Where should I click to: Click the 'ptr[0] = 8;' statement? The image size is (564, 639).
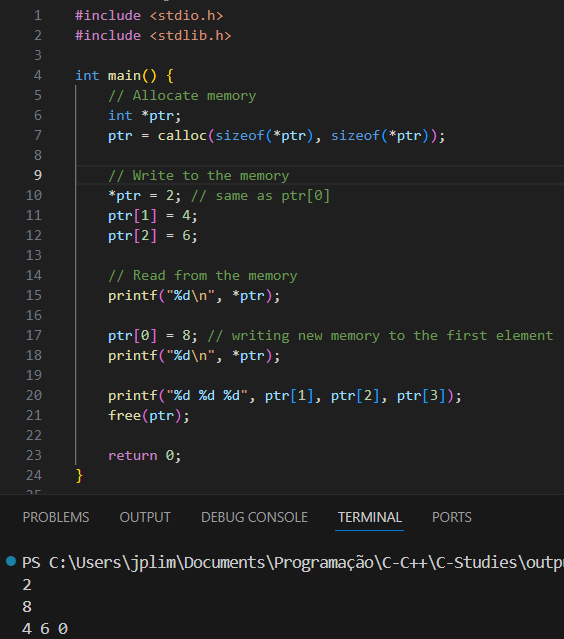pyautogui.click(x=153, y=335)
